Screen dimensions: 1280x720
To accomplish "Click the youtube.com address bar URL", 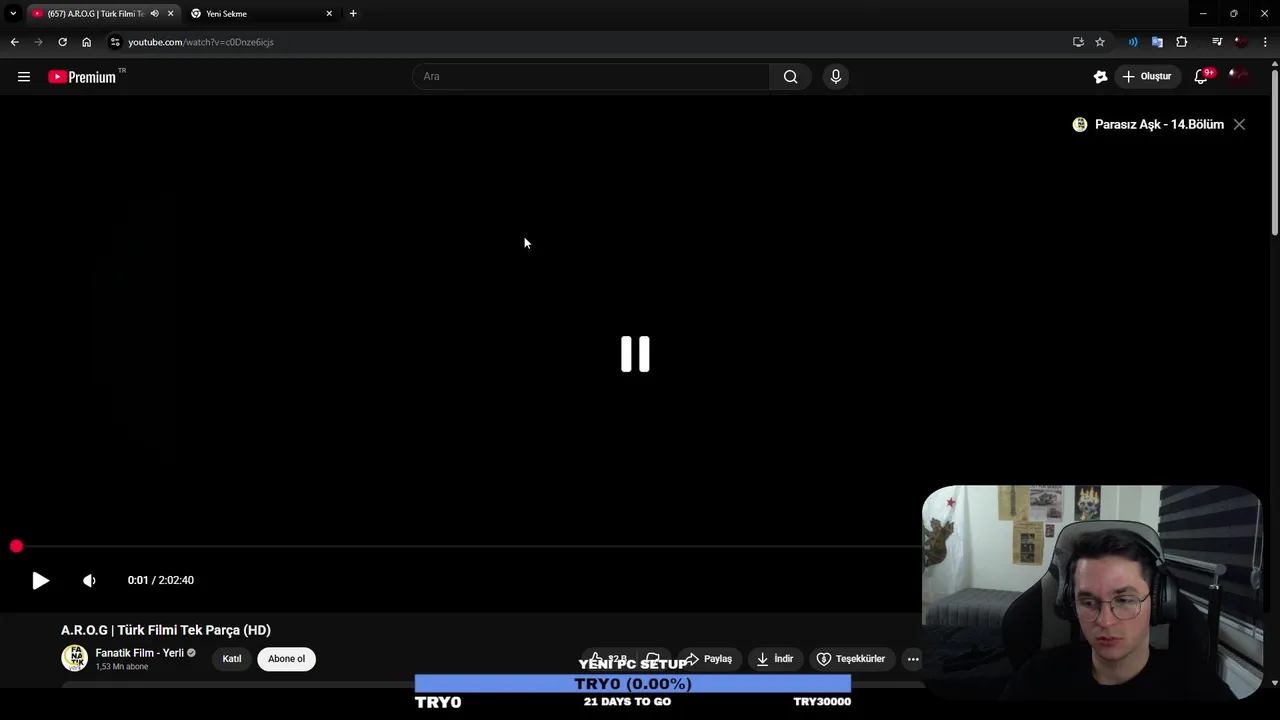I will (201, 42).
